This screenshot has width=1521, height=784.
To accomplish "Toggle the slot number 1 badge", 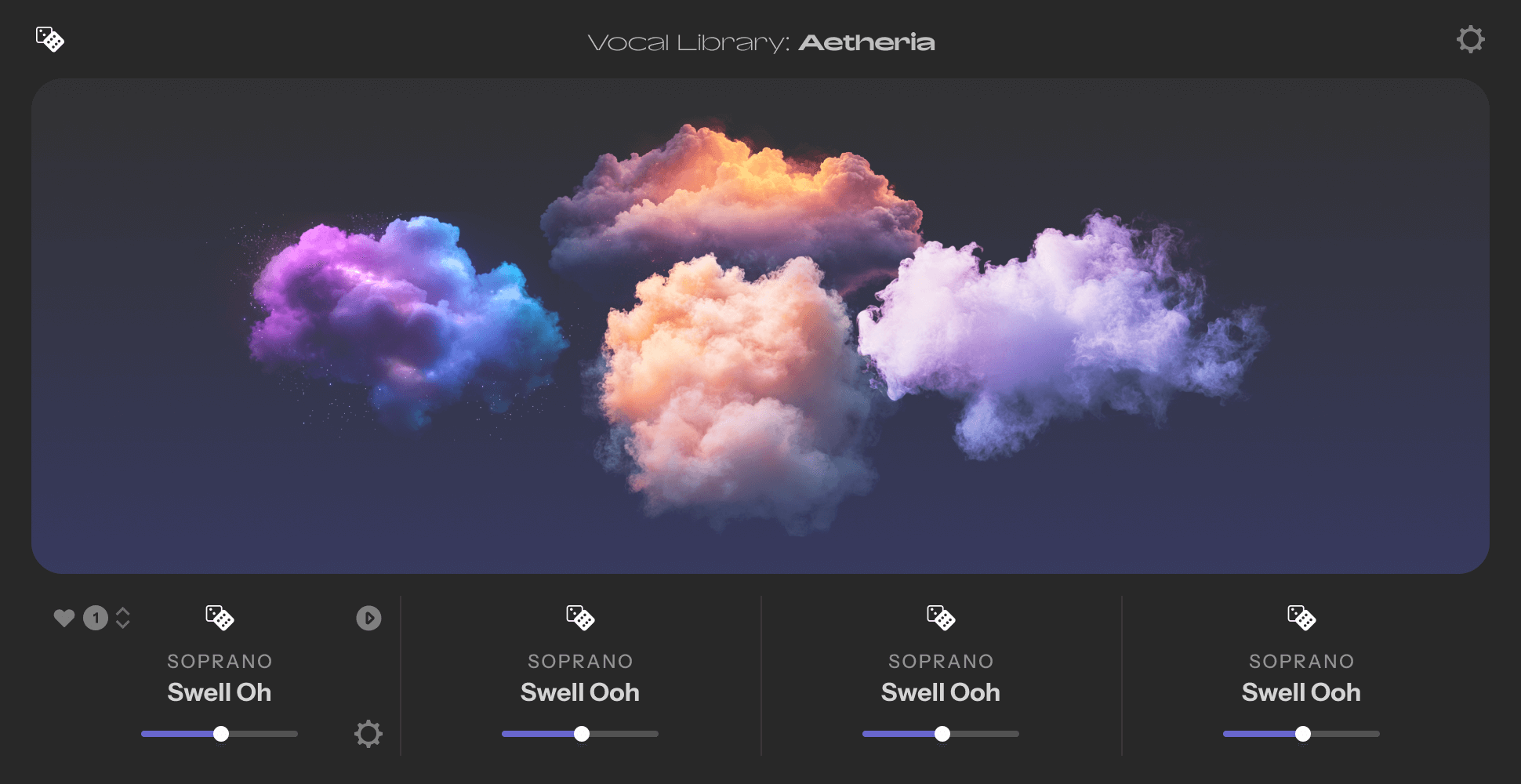I will [96, 618].
